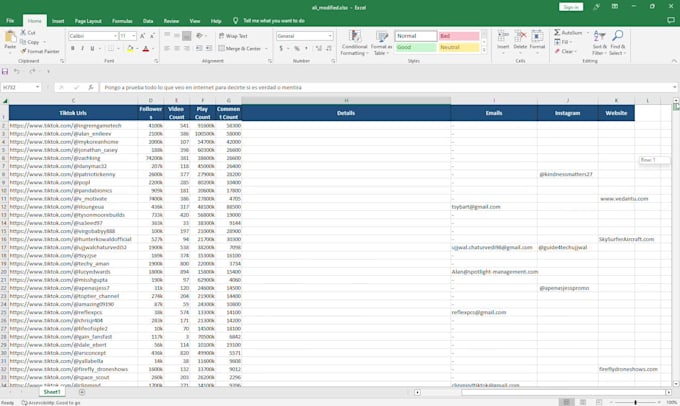Click the Insert cells icon
680x406 pixels.
coord(503,36)
